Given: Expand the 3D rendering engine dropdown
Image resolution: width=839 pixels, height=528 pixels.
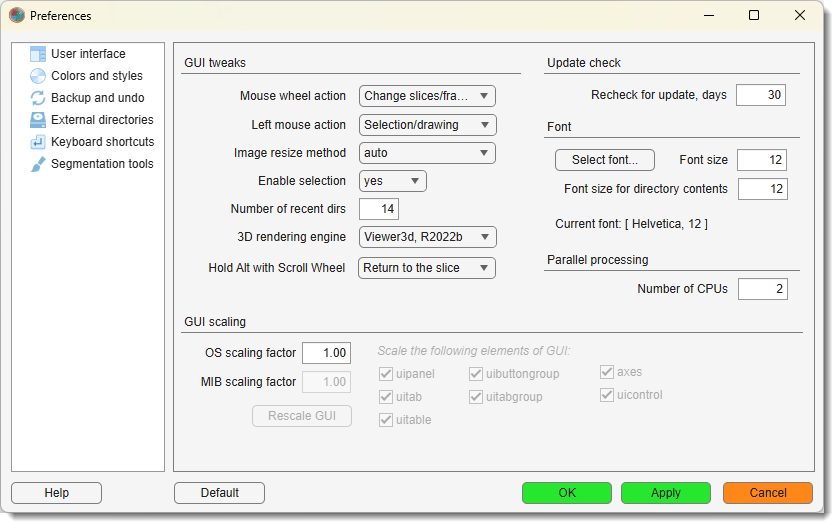Looking at the screenshot, I should (x=428, y=237).
